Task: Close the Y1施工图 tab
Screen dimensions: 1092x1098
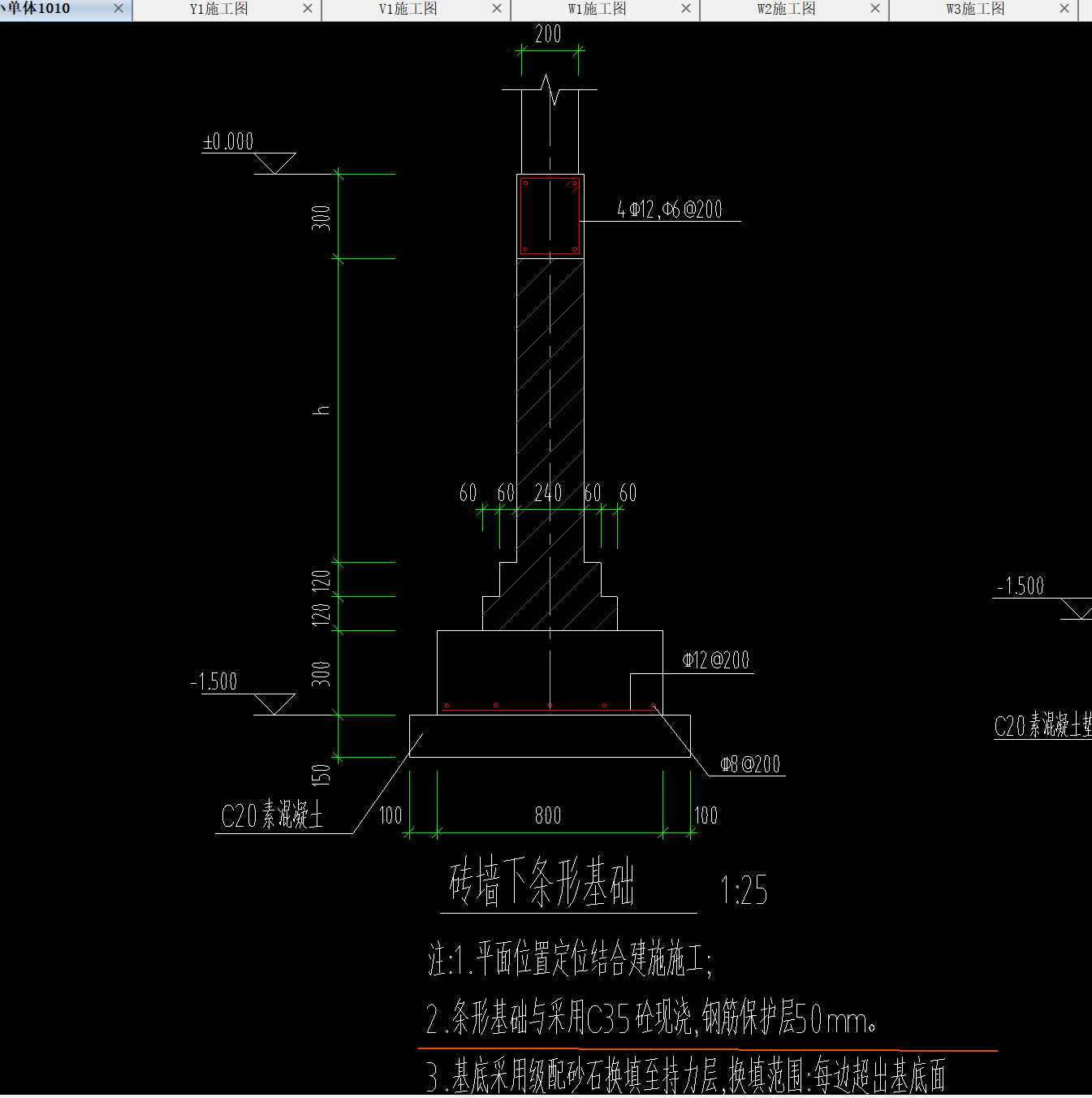Action: (x=308, y=8)
